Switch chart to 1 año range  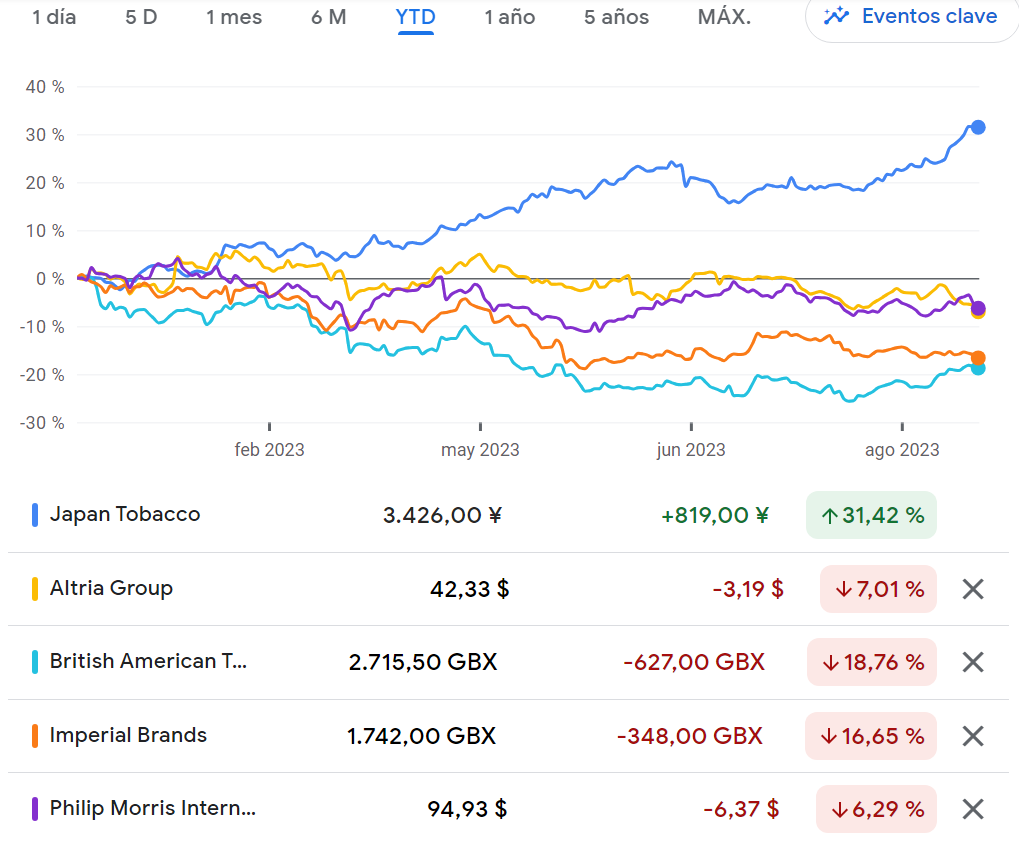[x=510, y=17]
